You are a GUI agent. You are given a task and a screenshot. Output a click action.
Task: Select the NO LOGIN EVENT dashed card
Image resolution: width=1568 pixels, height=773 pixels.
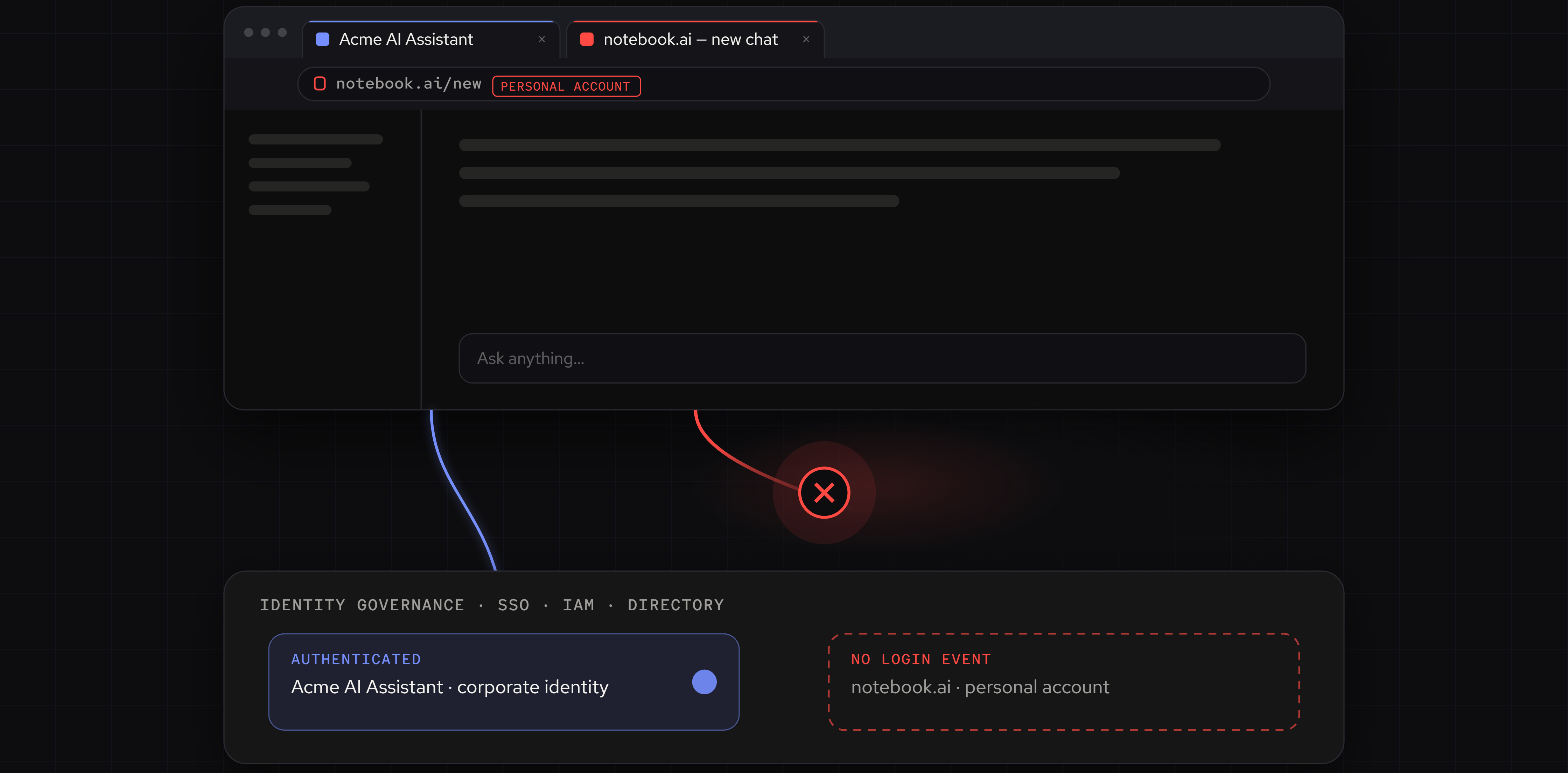pos(1064,682)
